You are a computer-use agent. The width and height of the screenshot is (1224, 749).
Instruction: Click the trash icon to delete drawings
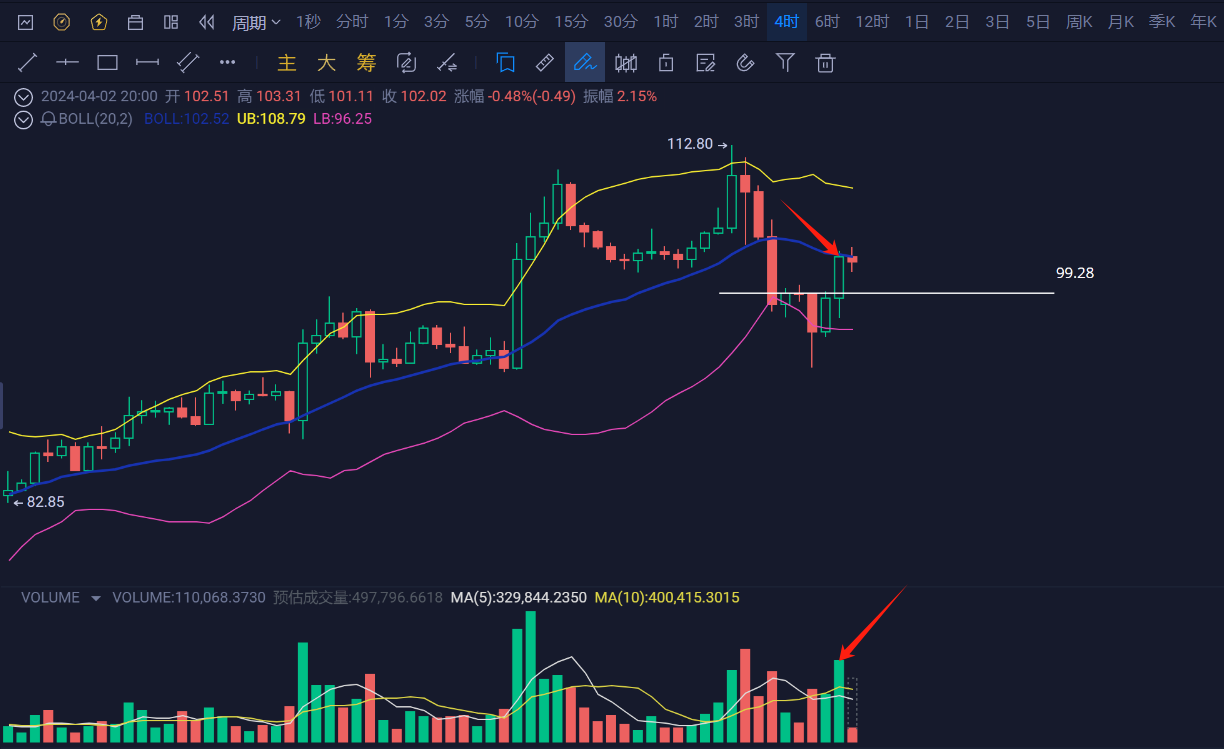pos(825,63)
